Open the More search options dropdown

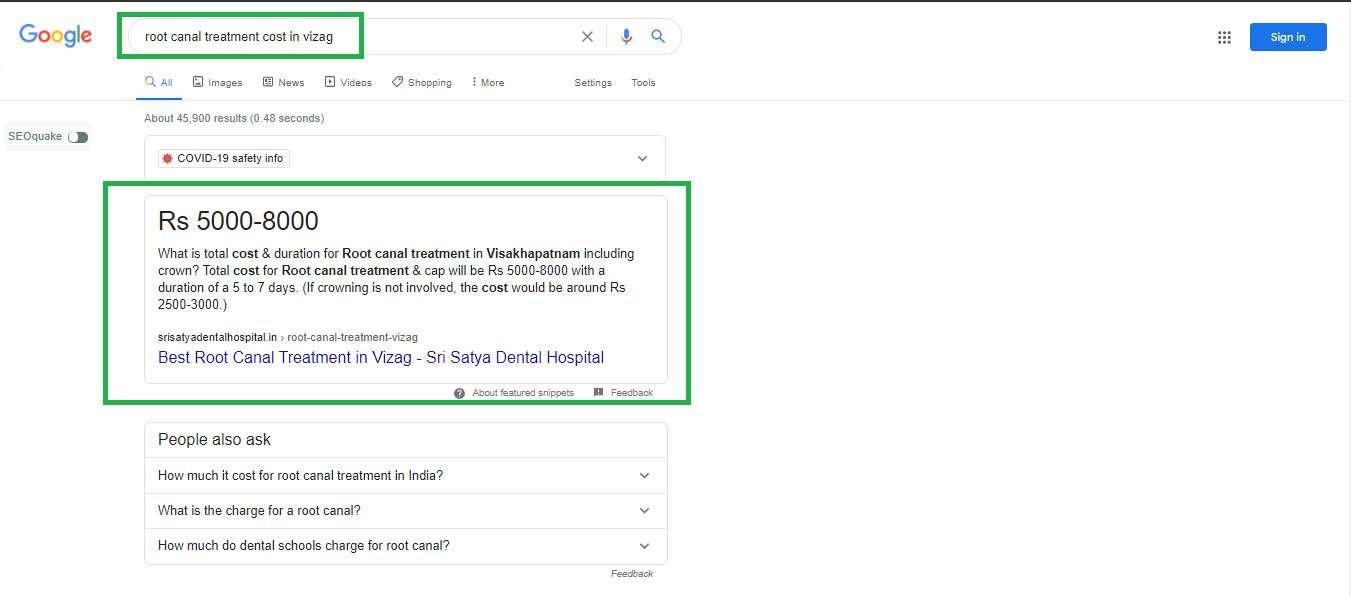[x=488, y=83]
